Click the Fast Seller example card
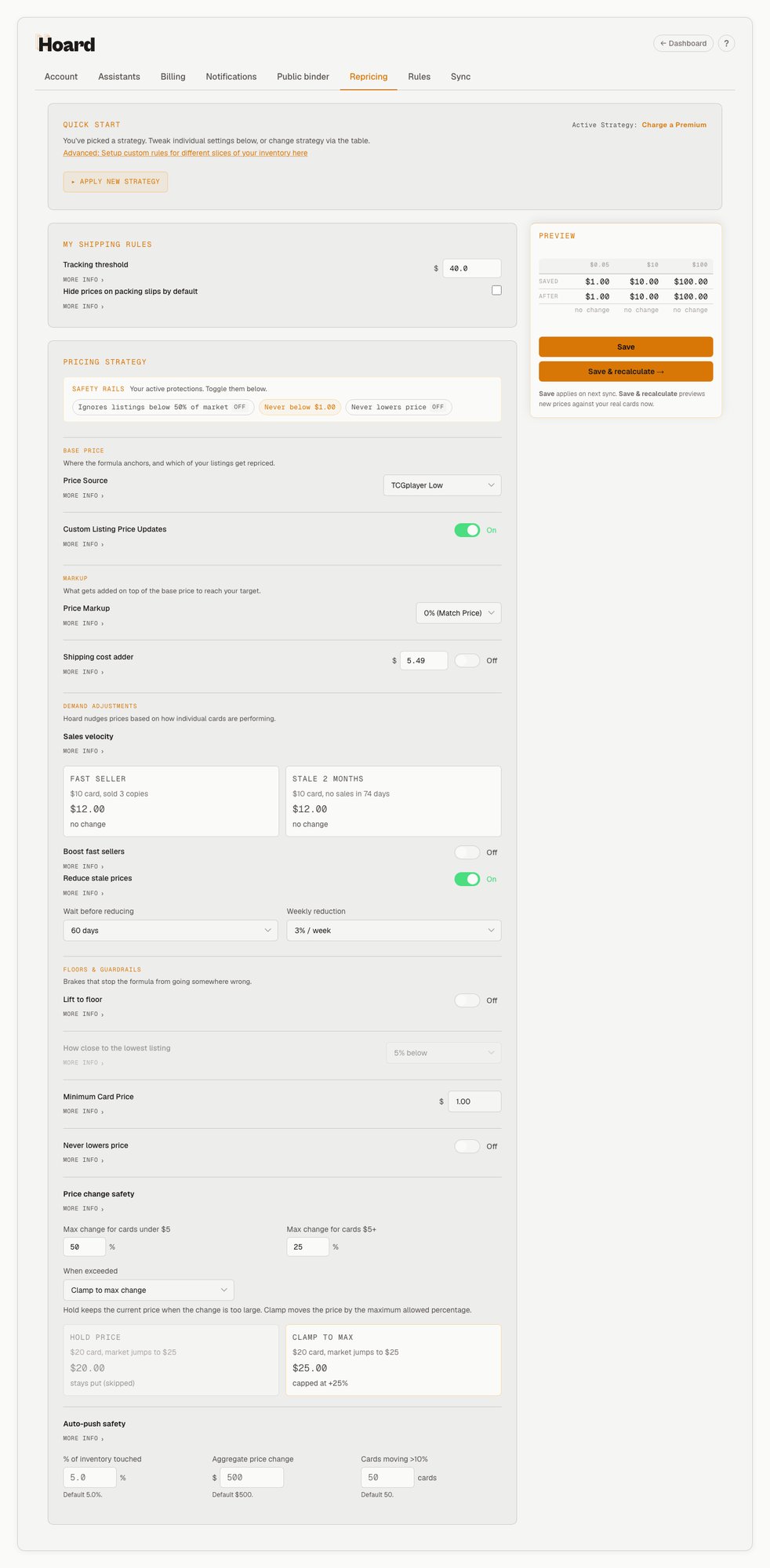770x1568 pixels. (x=171, y=801)
